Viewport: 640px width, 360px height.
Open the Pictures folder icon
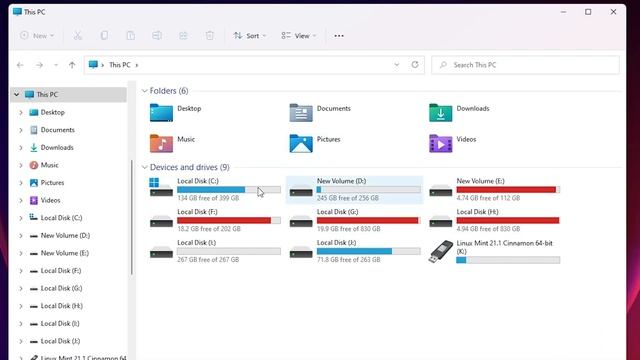(x=301, y=143)
